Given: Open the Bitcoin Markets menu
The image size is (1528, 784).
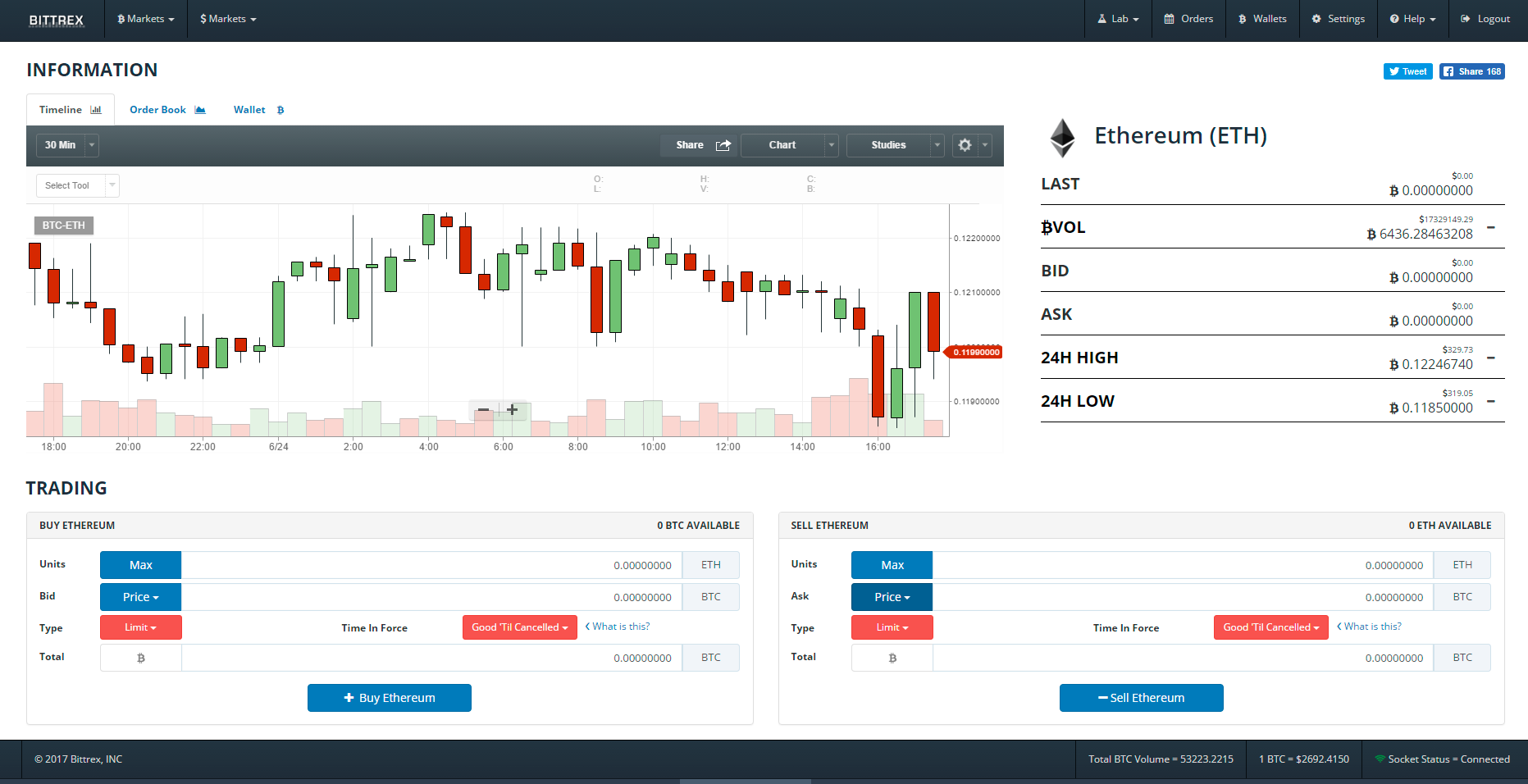Looking at the screenshot, I should [146, 19].
